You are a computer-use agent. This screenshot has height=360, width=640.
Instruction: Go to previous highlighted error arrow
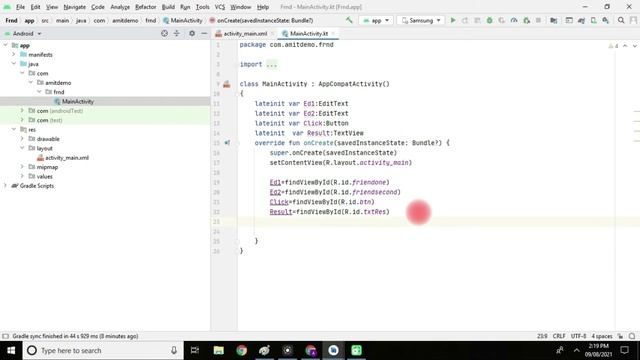pyautogui.click(x=625, y=46)
